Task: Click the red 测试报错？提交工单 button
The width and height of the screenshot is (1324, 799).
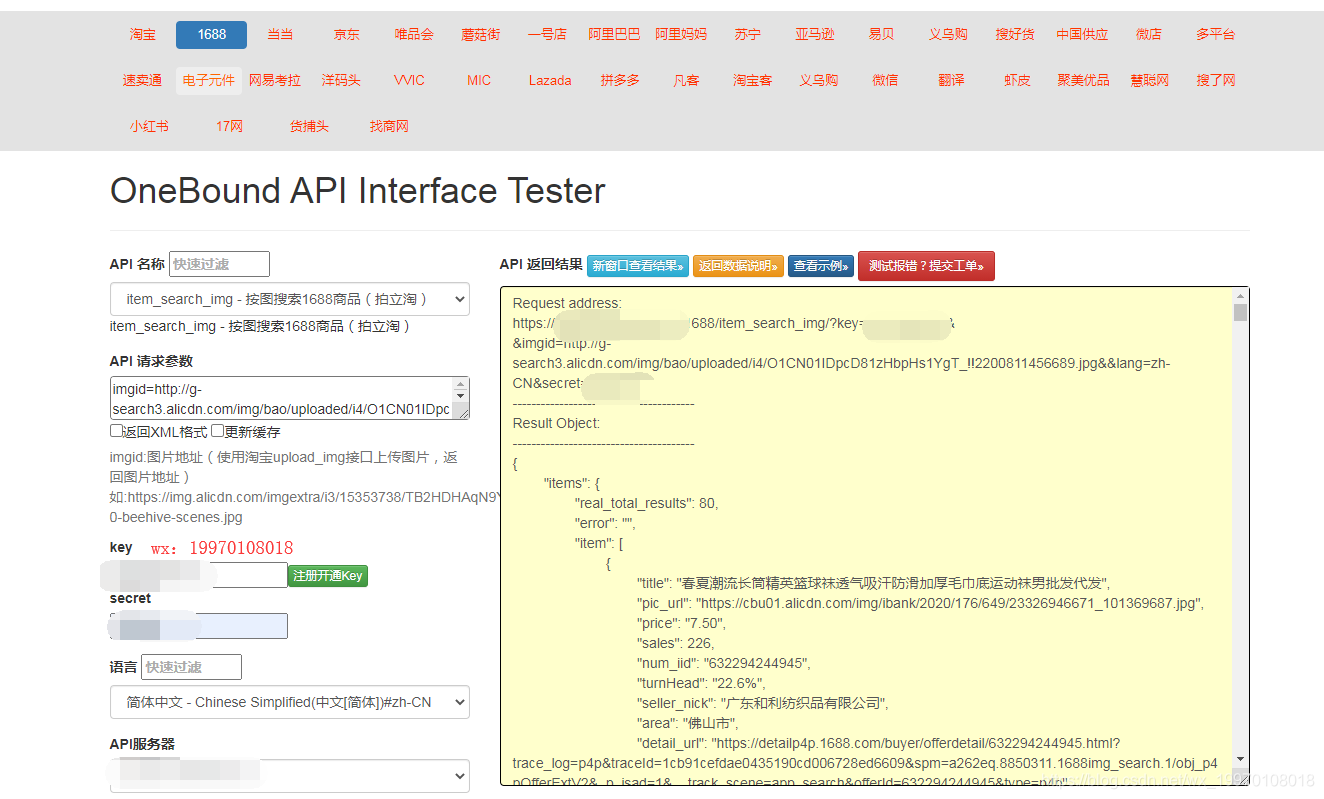Action: click(926, 266)
